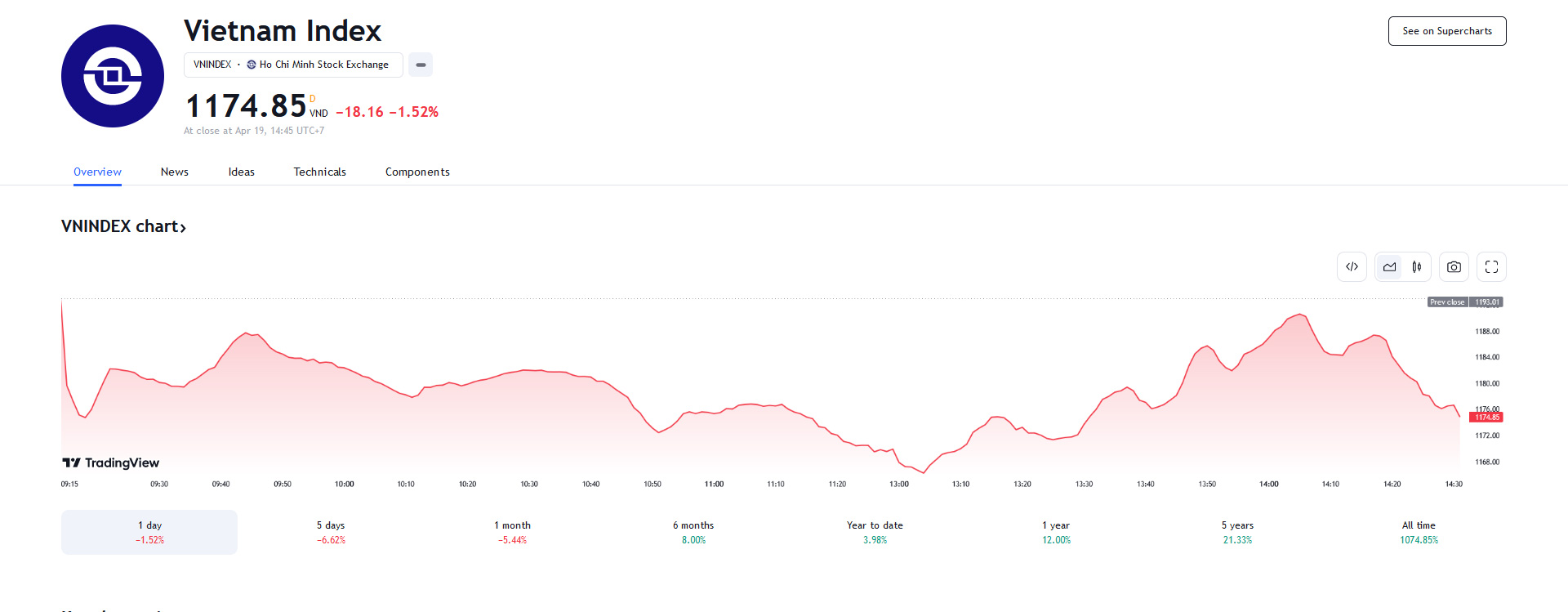Screen dimensions: 1568x612
Task: Click the delayed data 'D' indicator
Action: click(x=312, y=99)
